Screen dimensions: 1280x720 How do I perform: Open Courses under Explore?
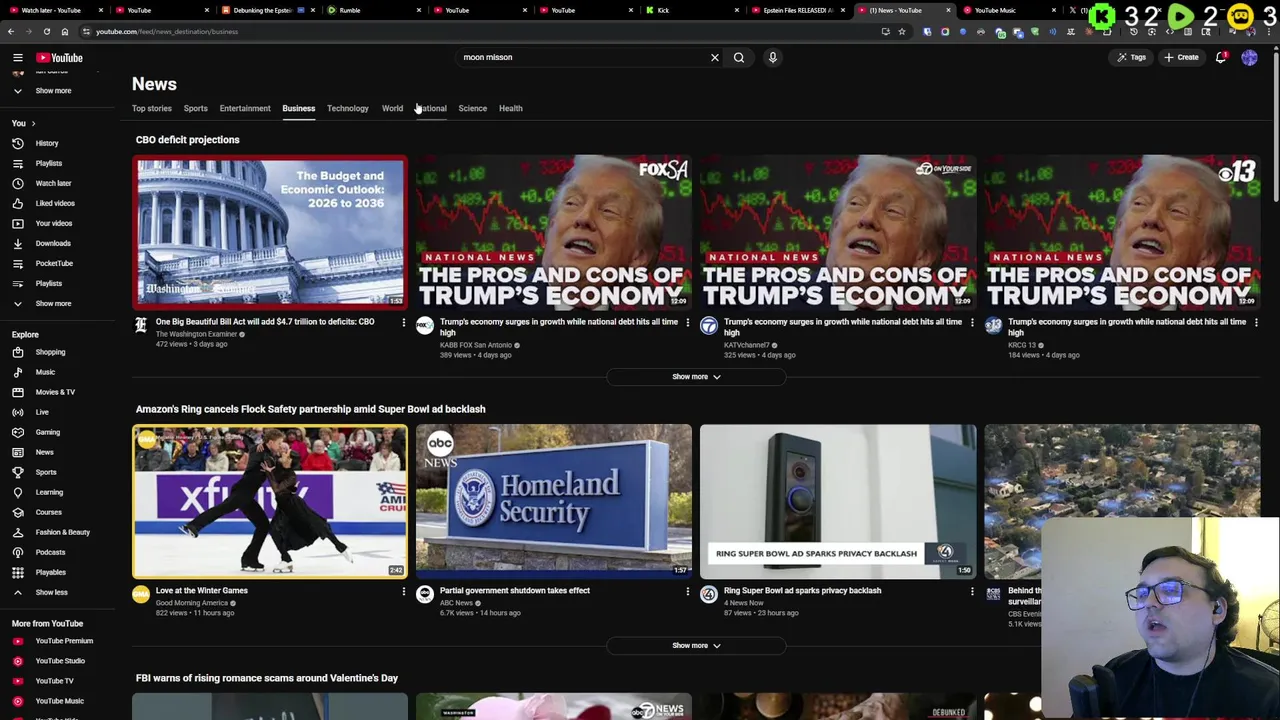pos(48,512)
